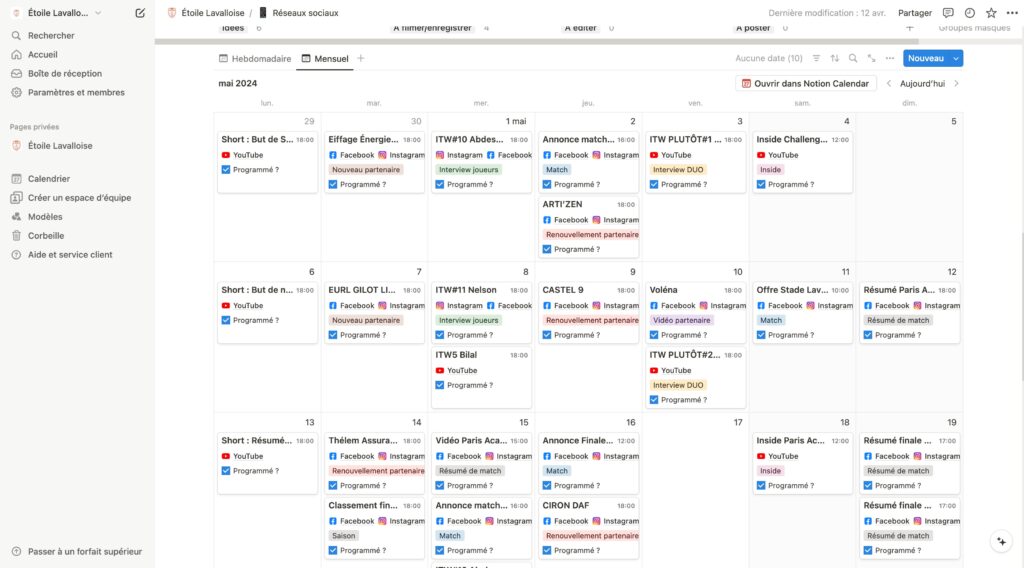Click the Notion AI sparkle button
Image resolution: width=1024 pixels, height=568 pixels.
click(1001, 541)
